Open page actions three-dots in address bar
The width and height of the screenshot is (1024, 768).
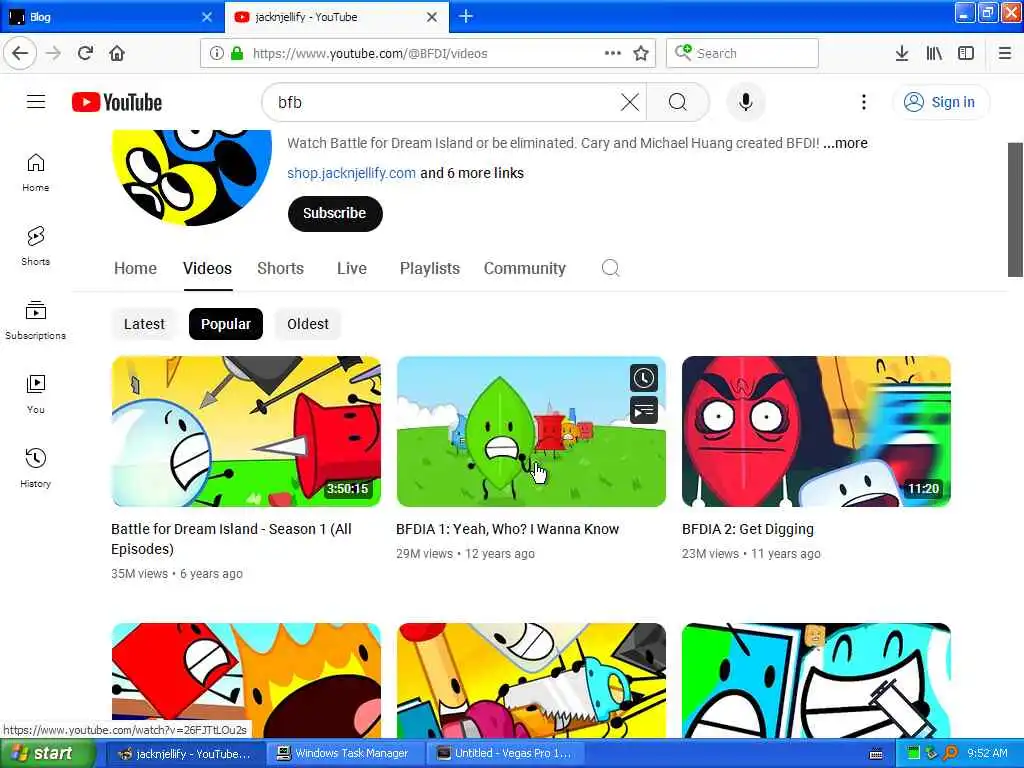point(613,53)
